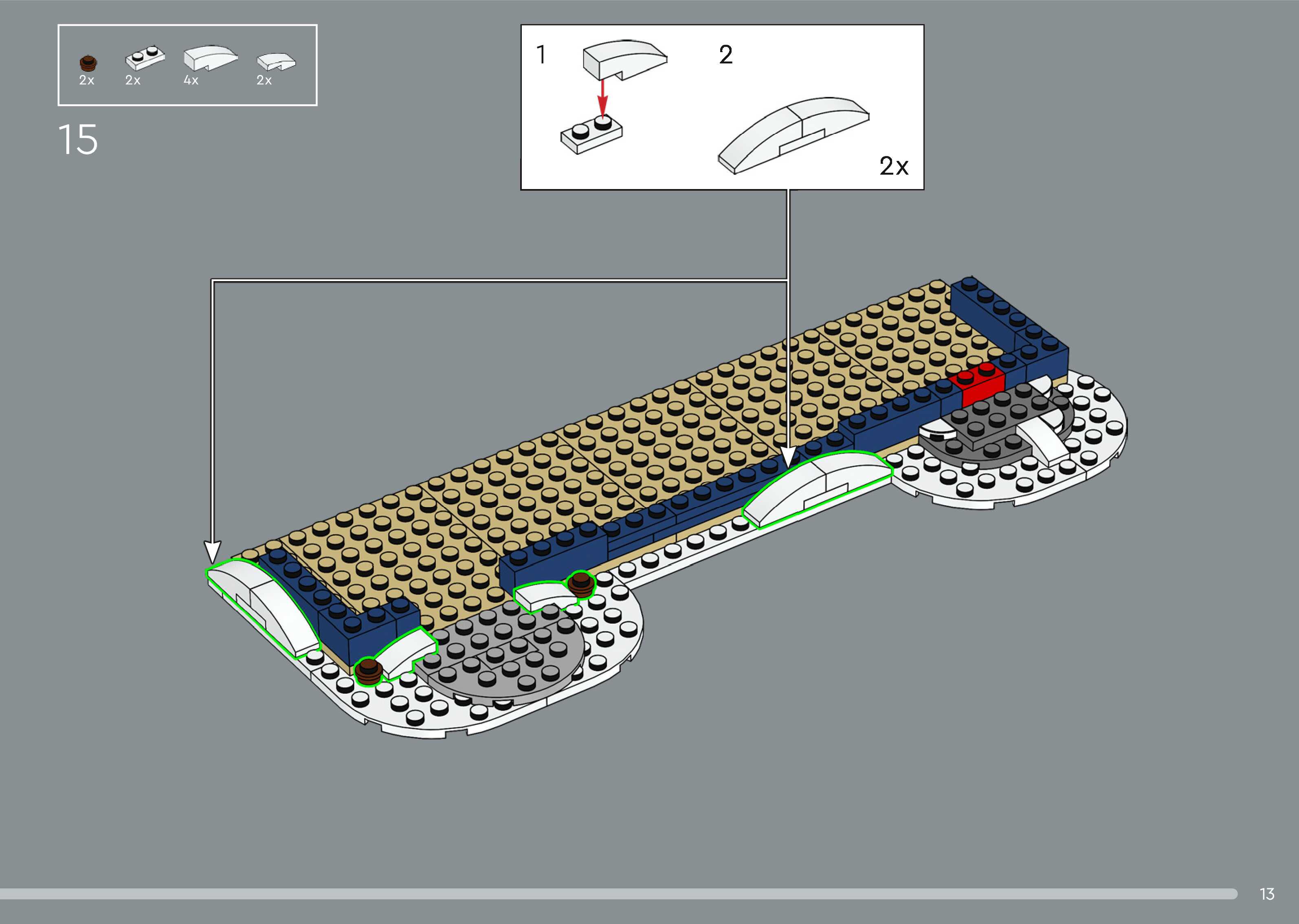Click the brown stud beside the blue brick front
The image size is (1299, 924).
click(581, 585)
